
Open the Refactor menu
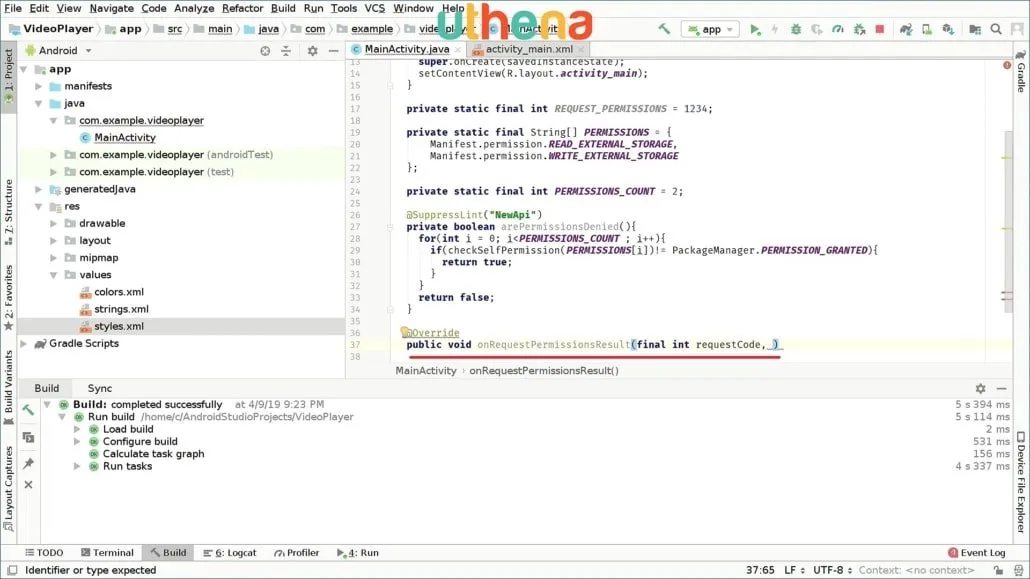(242, 9)
